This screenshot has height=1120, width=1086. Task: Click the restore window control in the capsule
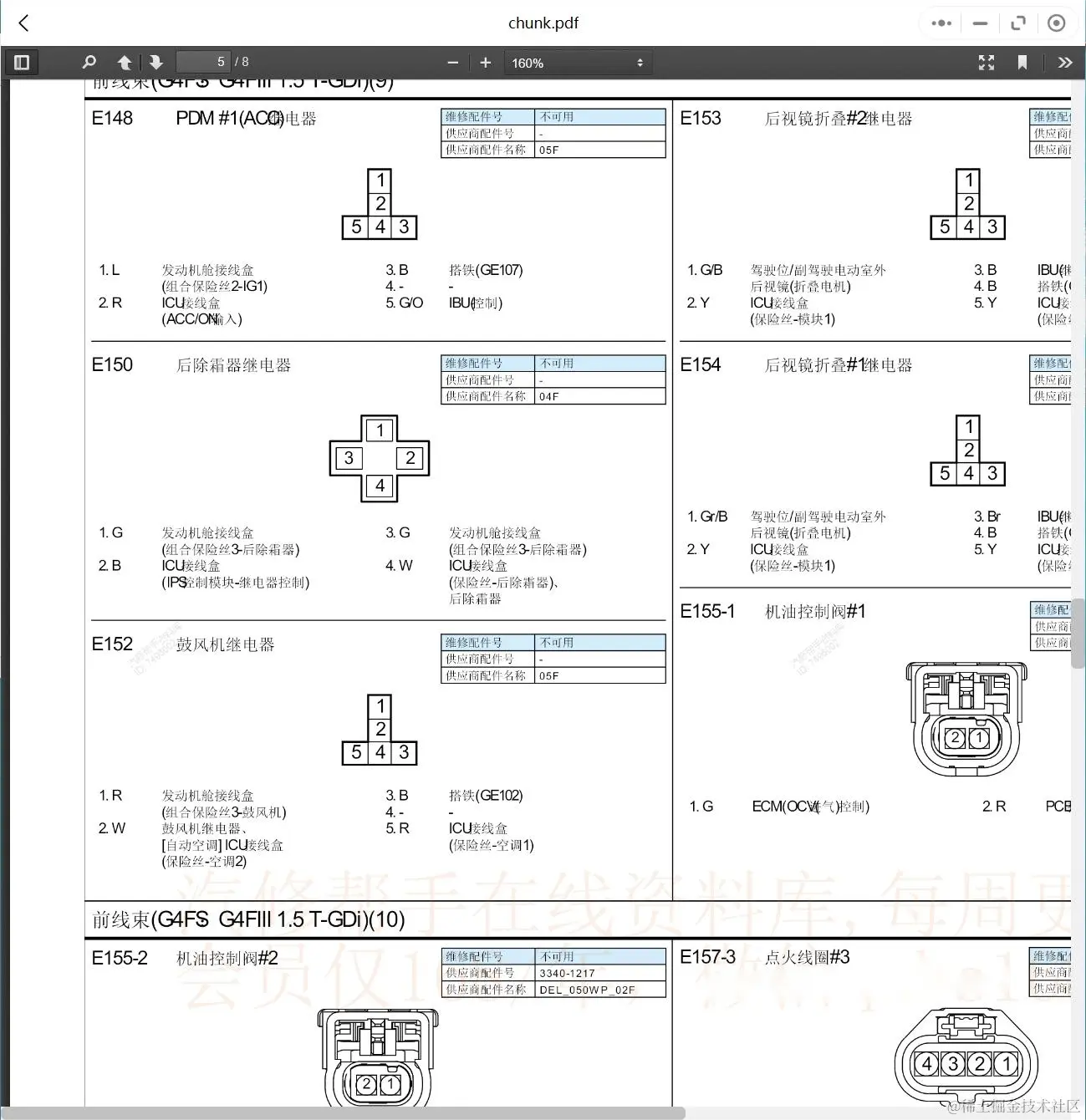tap(1018, 23)
